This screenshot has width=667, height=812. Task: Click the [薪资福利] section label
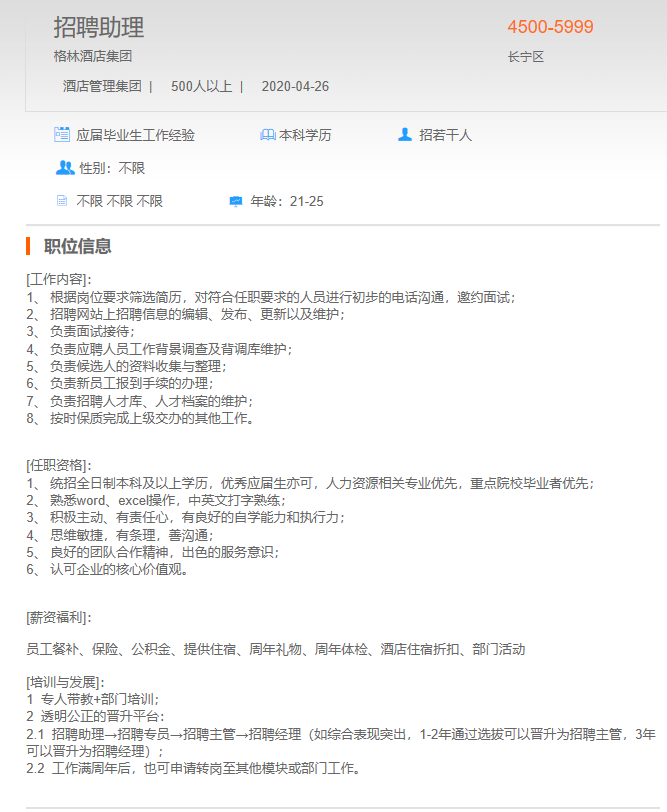(59, 617)
